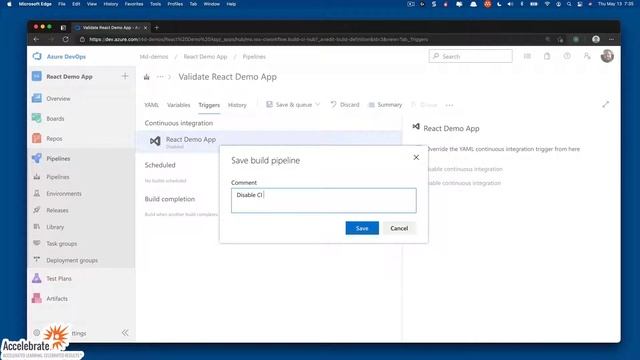The height and width of the screenshot is (360, 640).
Task: Open Spotlight search in menu bar
Action: (569, 4)
